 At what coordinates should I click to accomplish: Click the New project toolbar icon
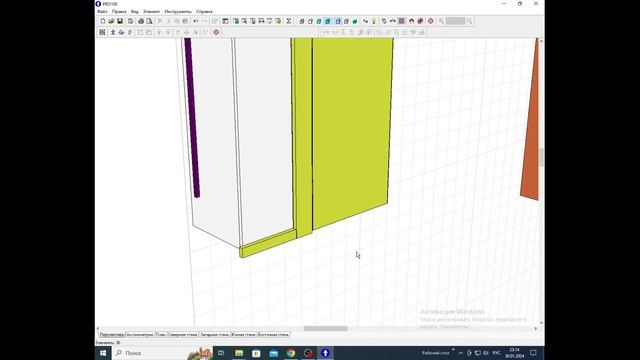click(103, 21)
